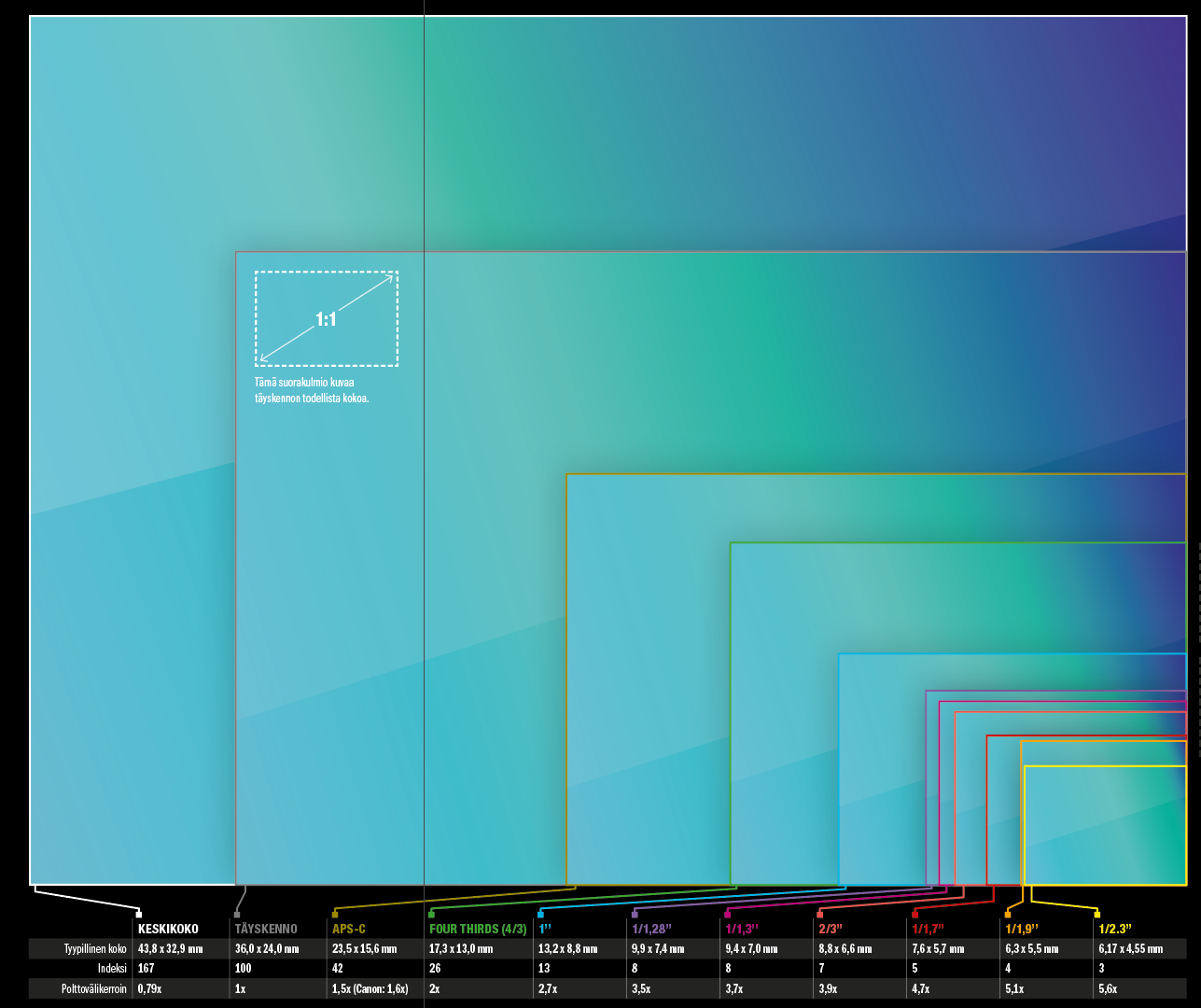Click the olive marker square above APS-C

(335, 914)
